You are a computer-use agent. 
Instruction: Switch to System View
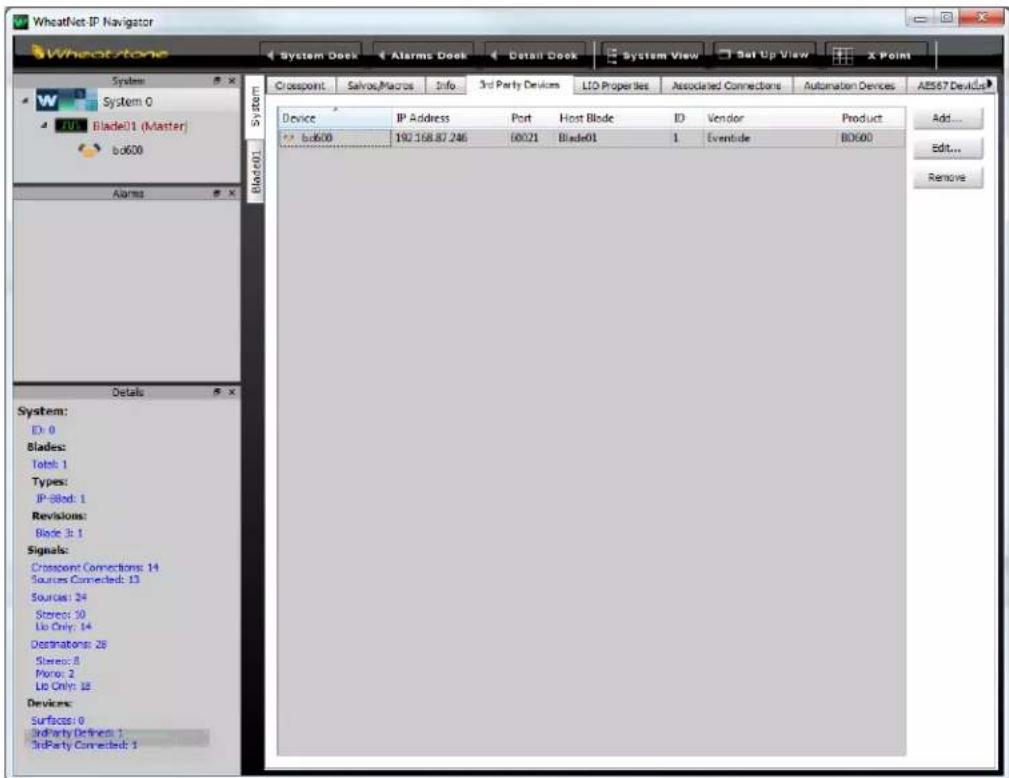pyautogui.click(x=653, y=55)
